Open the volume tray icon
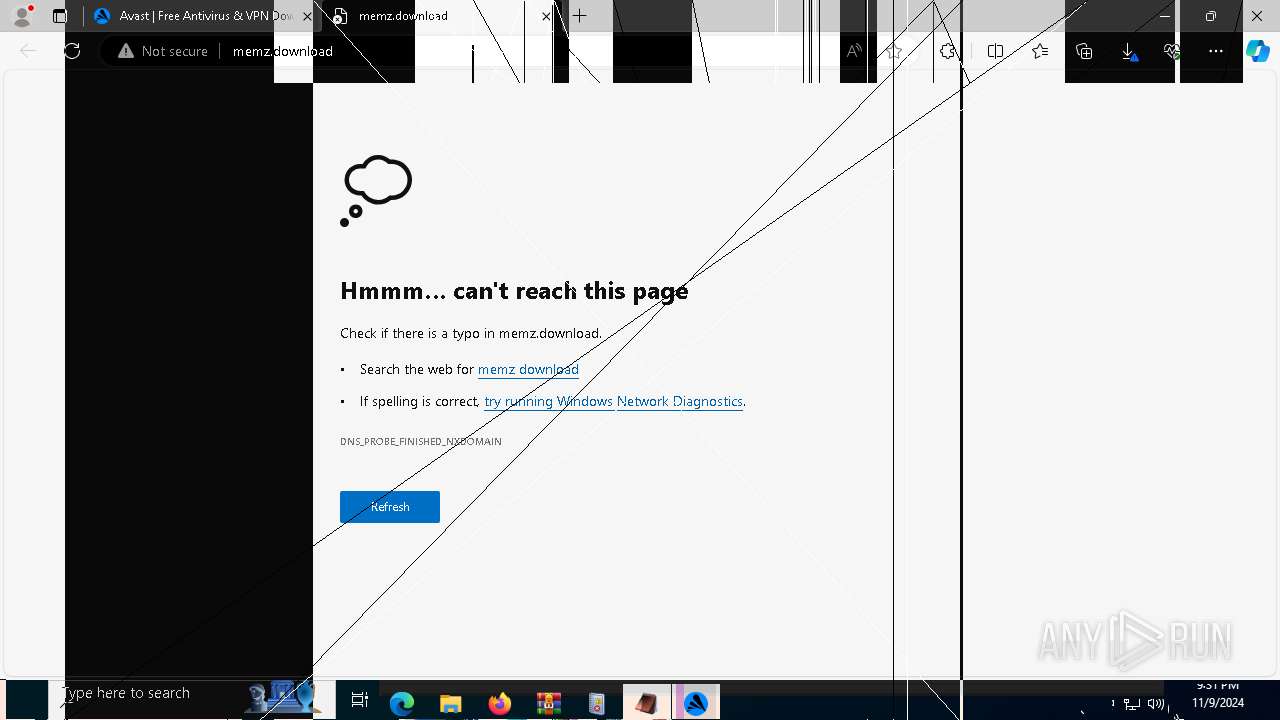 tap(1156, 704)
